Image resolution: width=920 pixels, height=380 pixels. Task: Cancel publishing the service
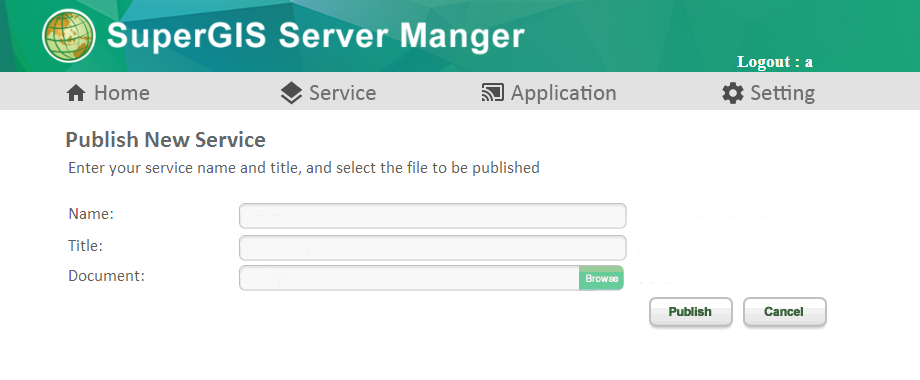(784, 312)
